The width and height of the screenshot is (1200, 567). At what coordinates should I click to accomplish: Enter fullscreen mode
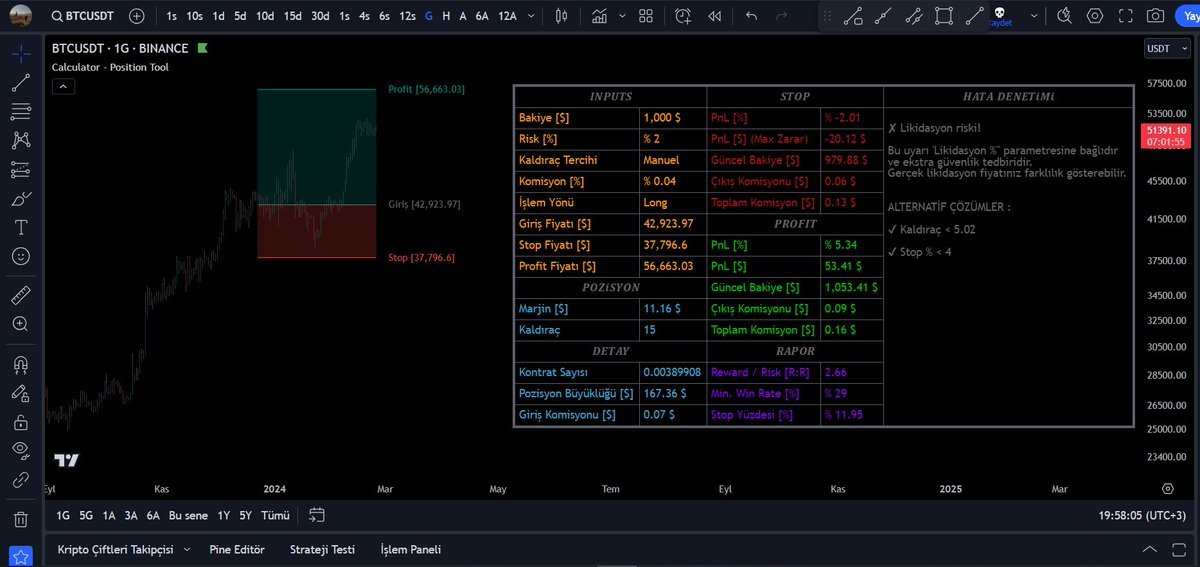click(x=1125, y=16)
